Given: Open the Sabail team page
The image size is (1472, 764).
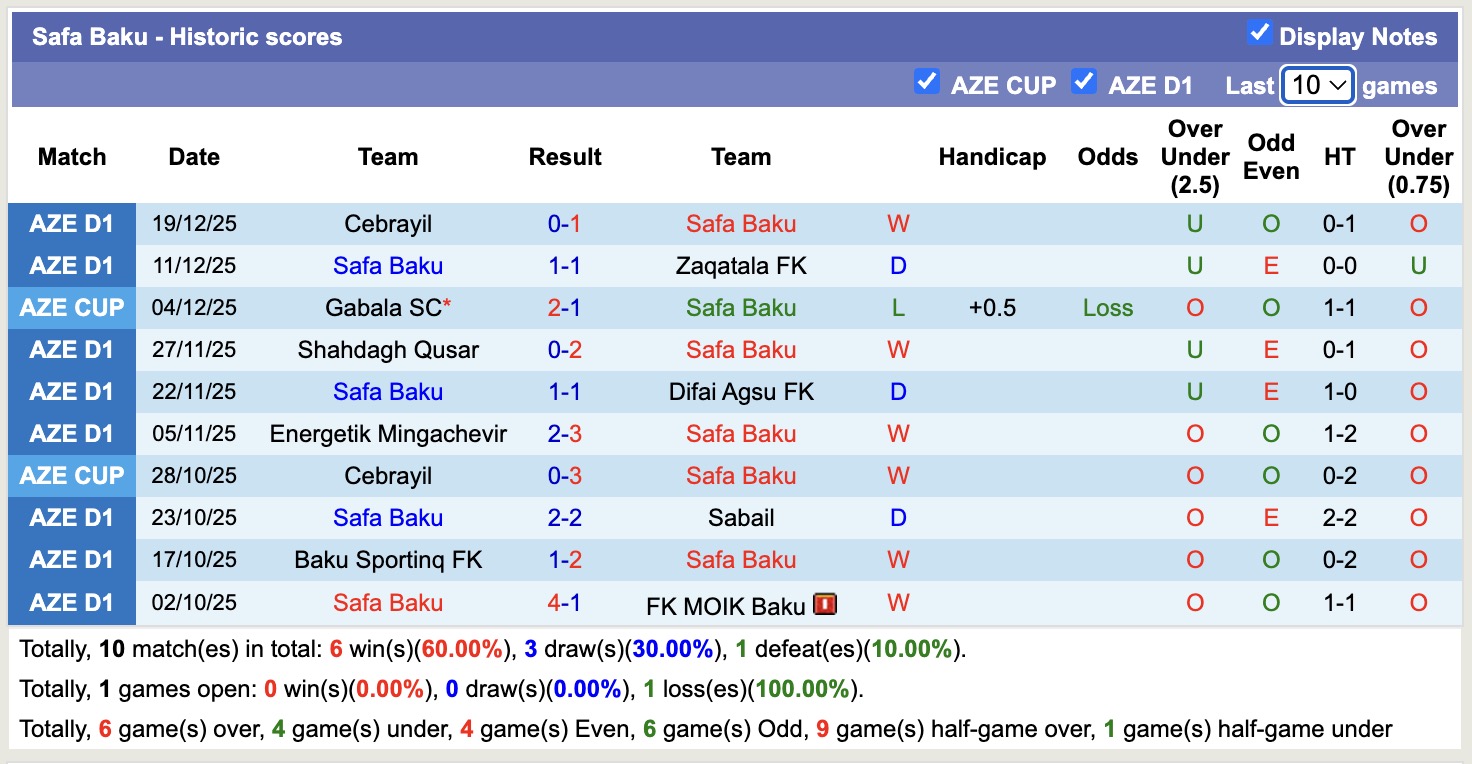Looking at the screenshot, I should tap(741, 517).
